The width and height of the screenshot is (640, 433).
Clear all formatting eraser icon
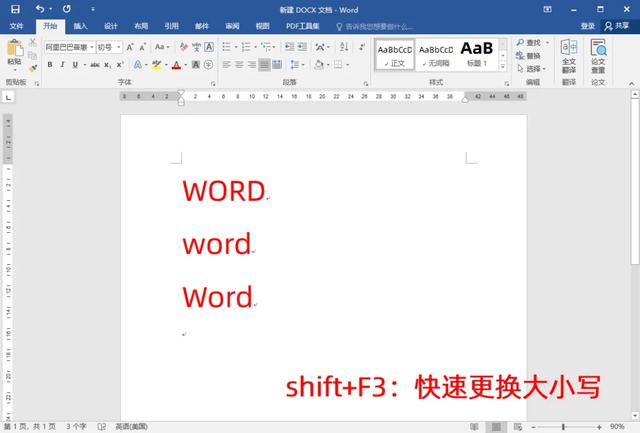pos(184,47)
